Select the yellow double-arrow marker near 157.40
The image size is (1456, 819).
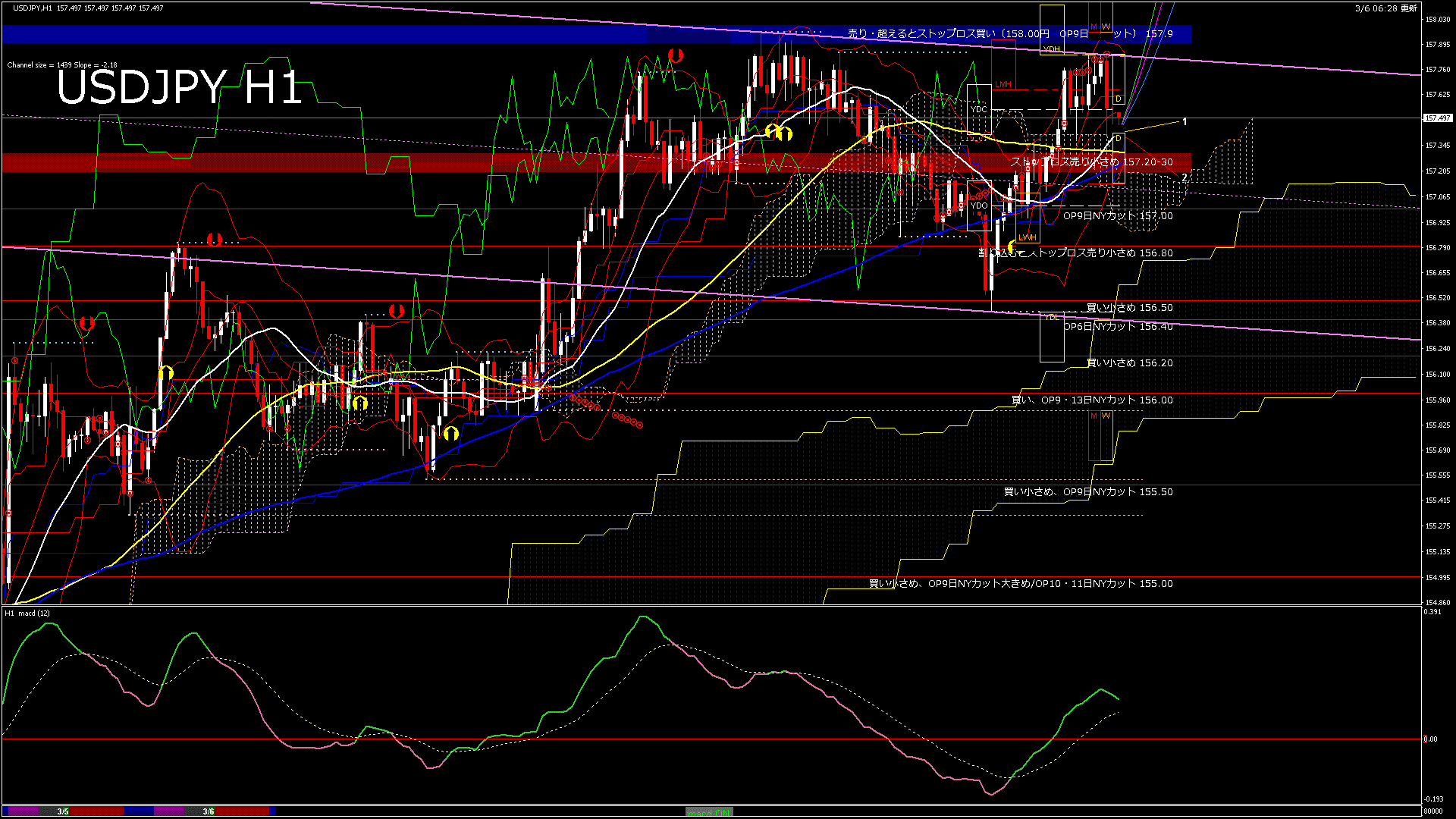pyautogui.click(x=779, y=133)
